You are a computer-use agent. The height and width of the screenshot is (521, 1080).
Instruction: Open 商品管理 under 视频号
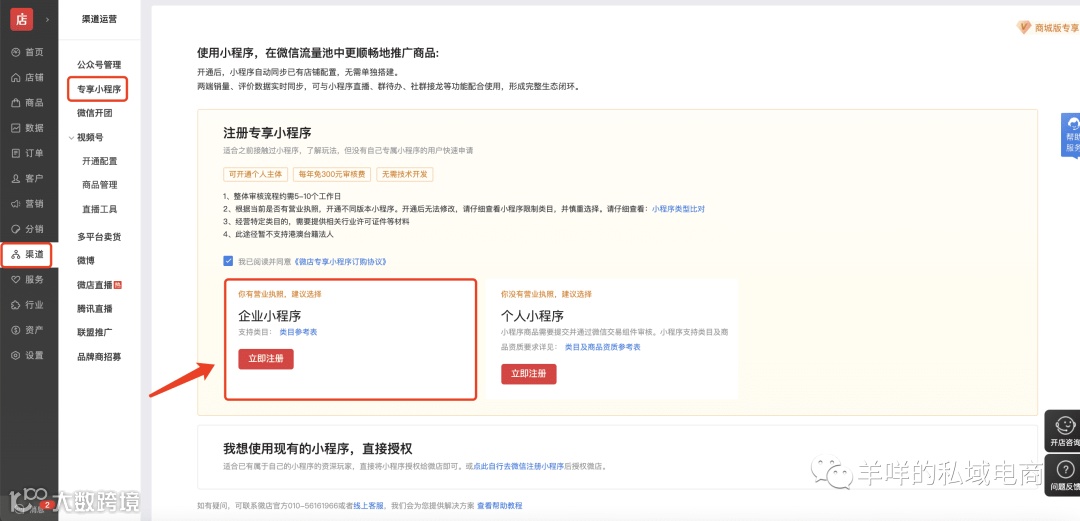[x=100, y=185]
